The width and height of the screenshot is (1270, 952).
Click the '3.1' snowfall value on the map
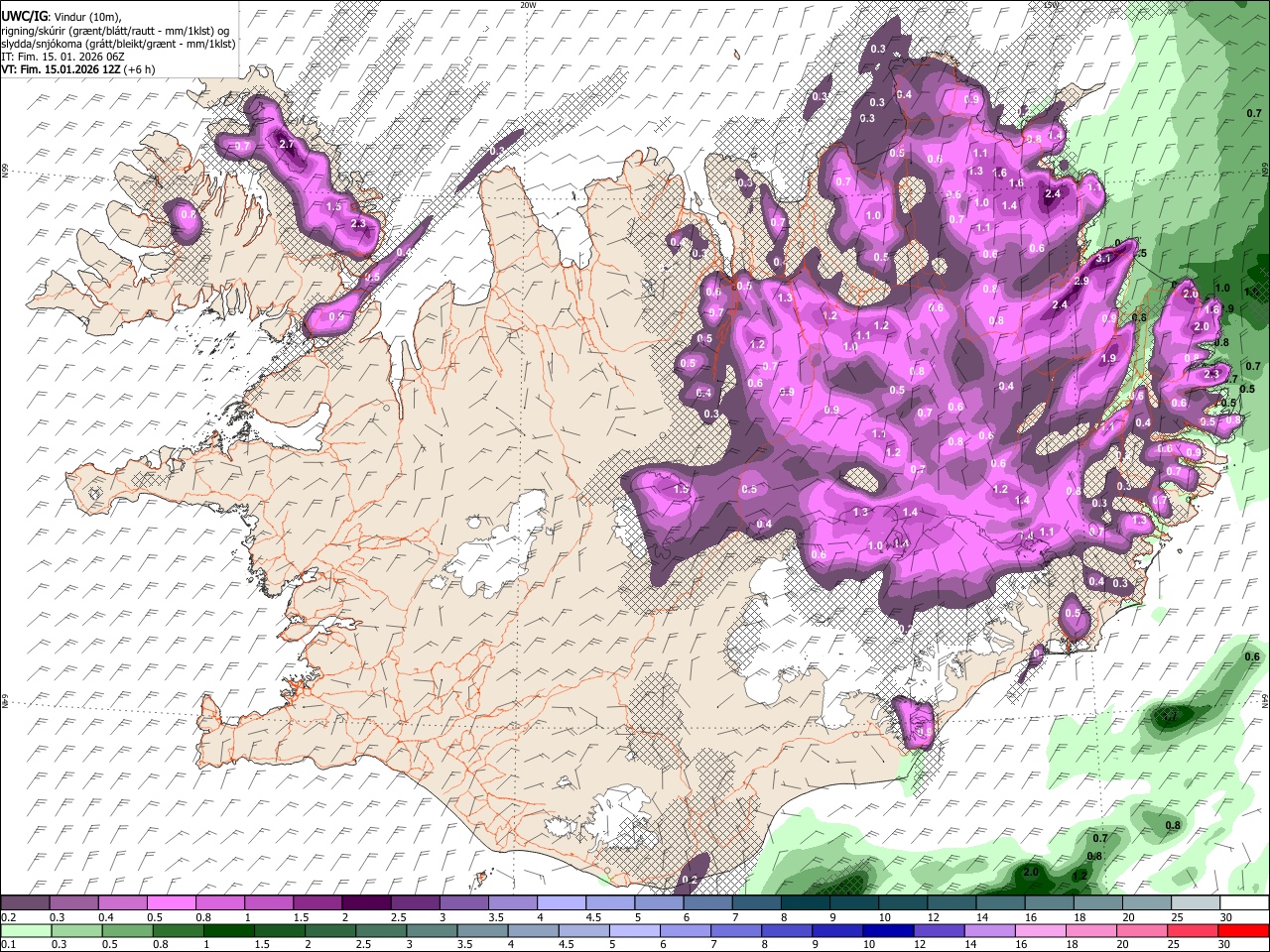tap(1103, 258)
